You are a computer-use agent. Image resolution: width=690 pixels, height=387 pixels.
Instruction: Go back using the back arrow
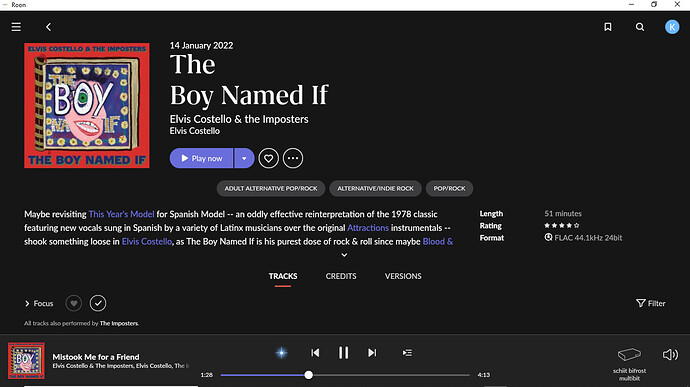48,27
